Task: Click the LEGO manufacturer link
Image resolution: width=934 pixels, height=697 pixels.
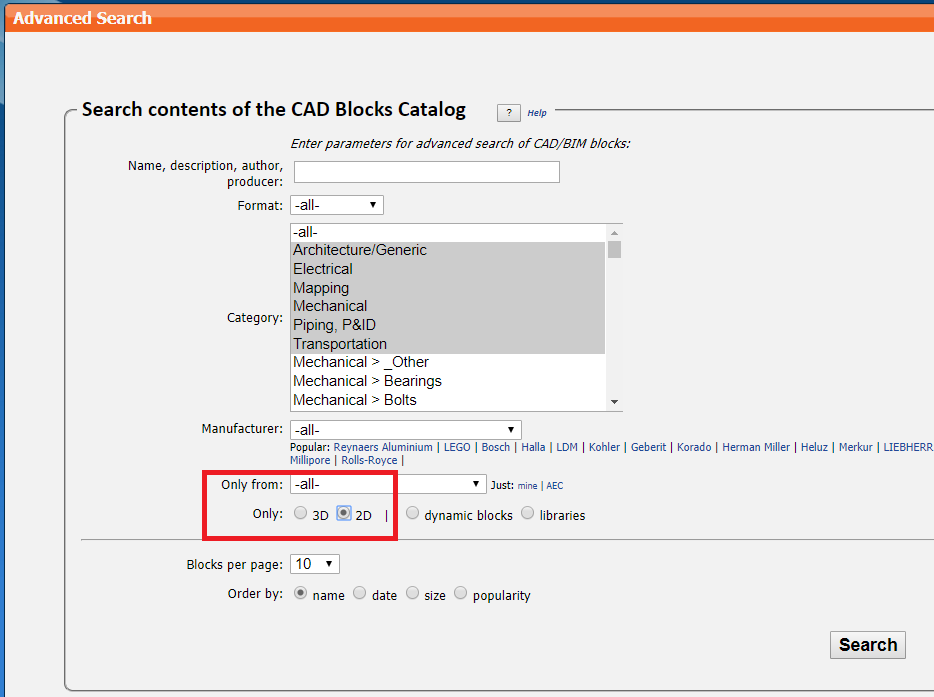Action: tap(457, 447)
